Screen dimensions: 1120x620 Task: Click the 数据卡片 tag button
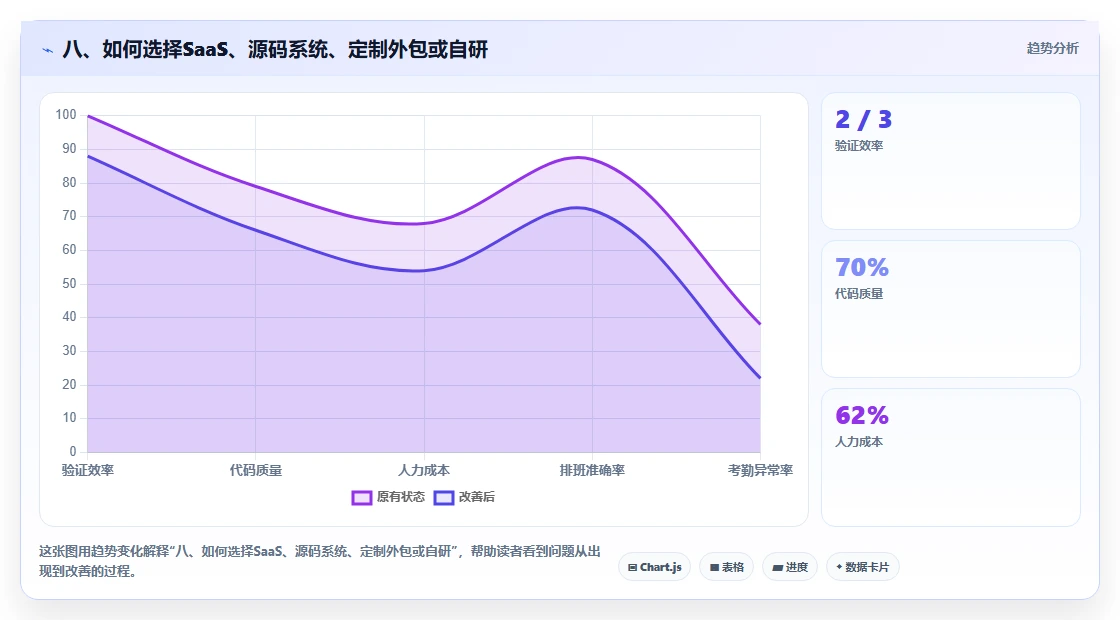coord(863,567)
